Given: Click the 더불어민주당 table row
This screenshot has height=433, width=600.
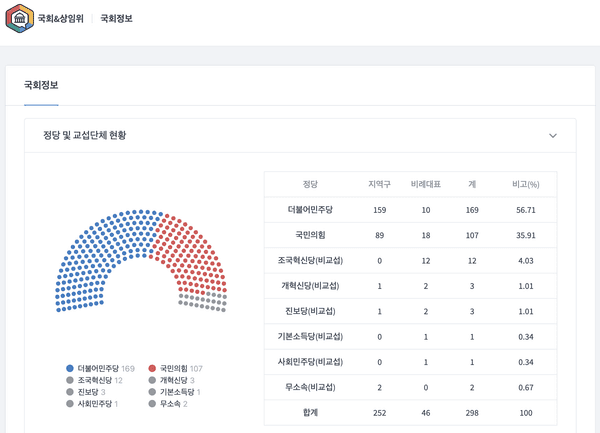Looking at the screenshot, I should (310, 210).
